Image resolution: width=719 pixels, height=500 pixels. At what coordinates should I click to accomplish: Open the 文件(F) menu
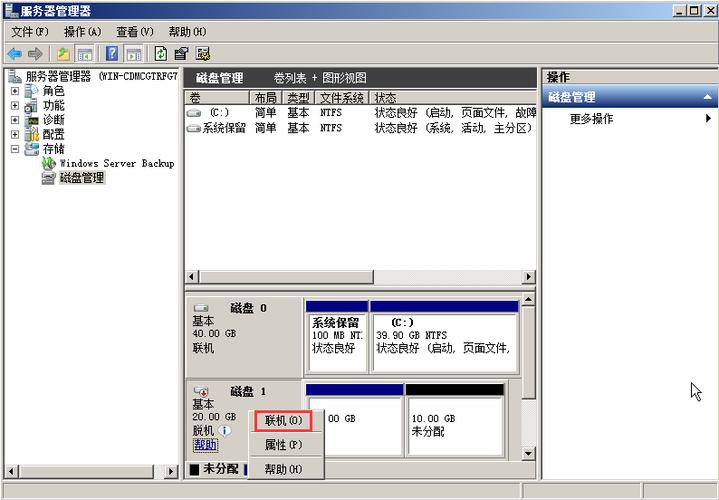30,32
